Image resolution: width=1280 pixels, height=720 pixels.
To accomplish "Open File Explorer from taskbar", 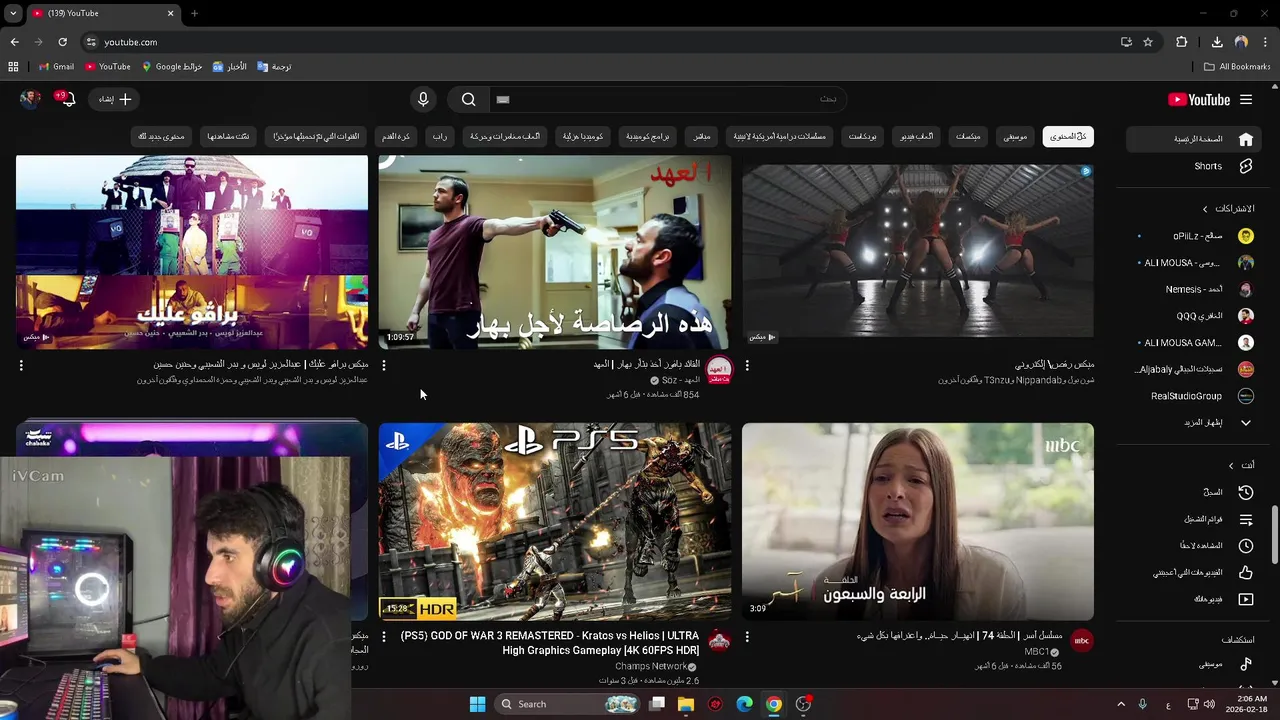I will click(686, 704).
